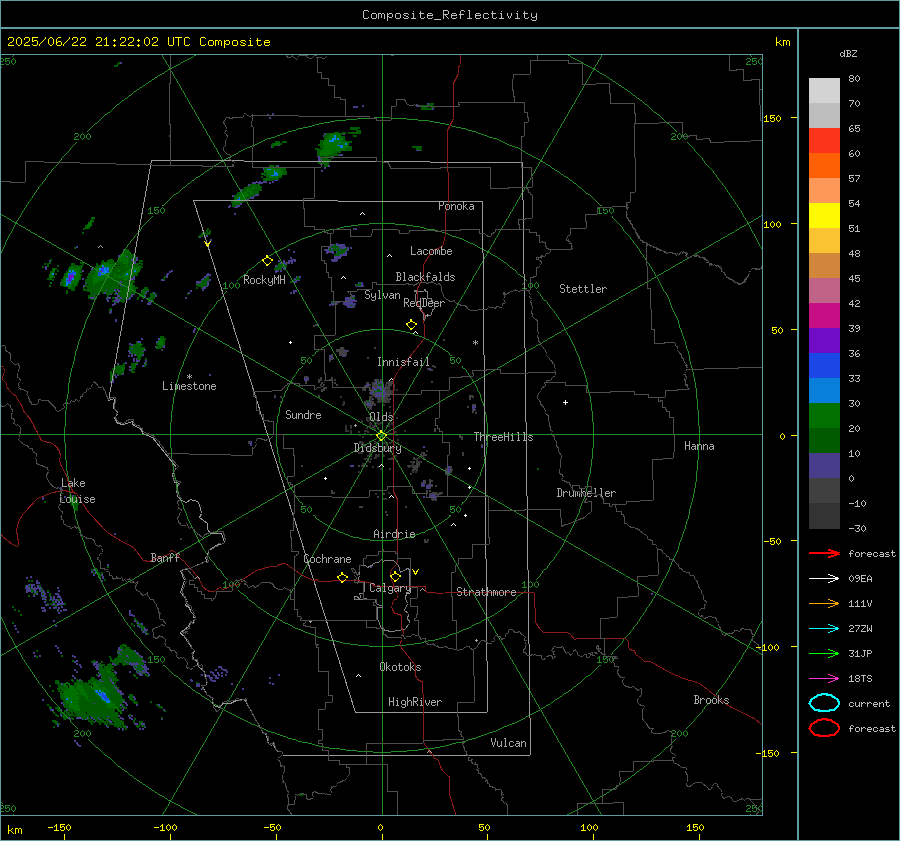Screen dimensions: 900x841
Task: Click the yellow diamond marker near Cochrane
Action: click(342, 578)
